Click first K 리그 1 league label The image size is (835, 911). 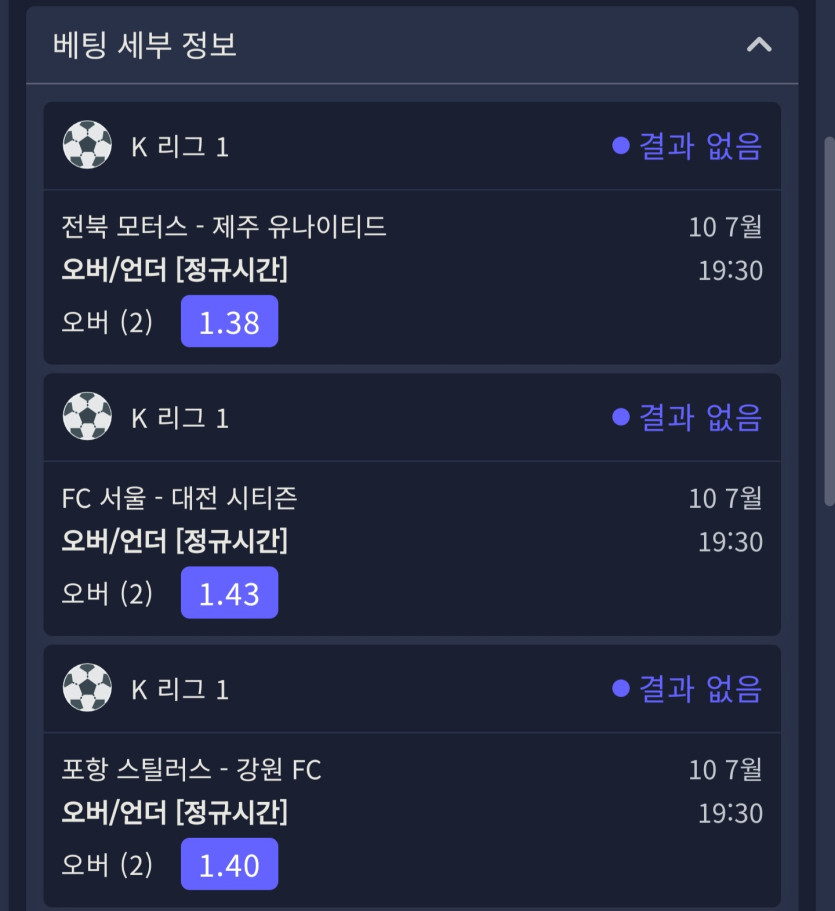click(180, 146)
